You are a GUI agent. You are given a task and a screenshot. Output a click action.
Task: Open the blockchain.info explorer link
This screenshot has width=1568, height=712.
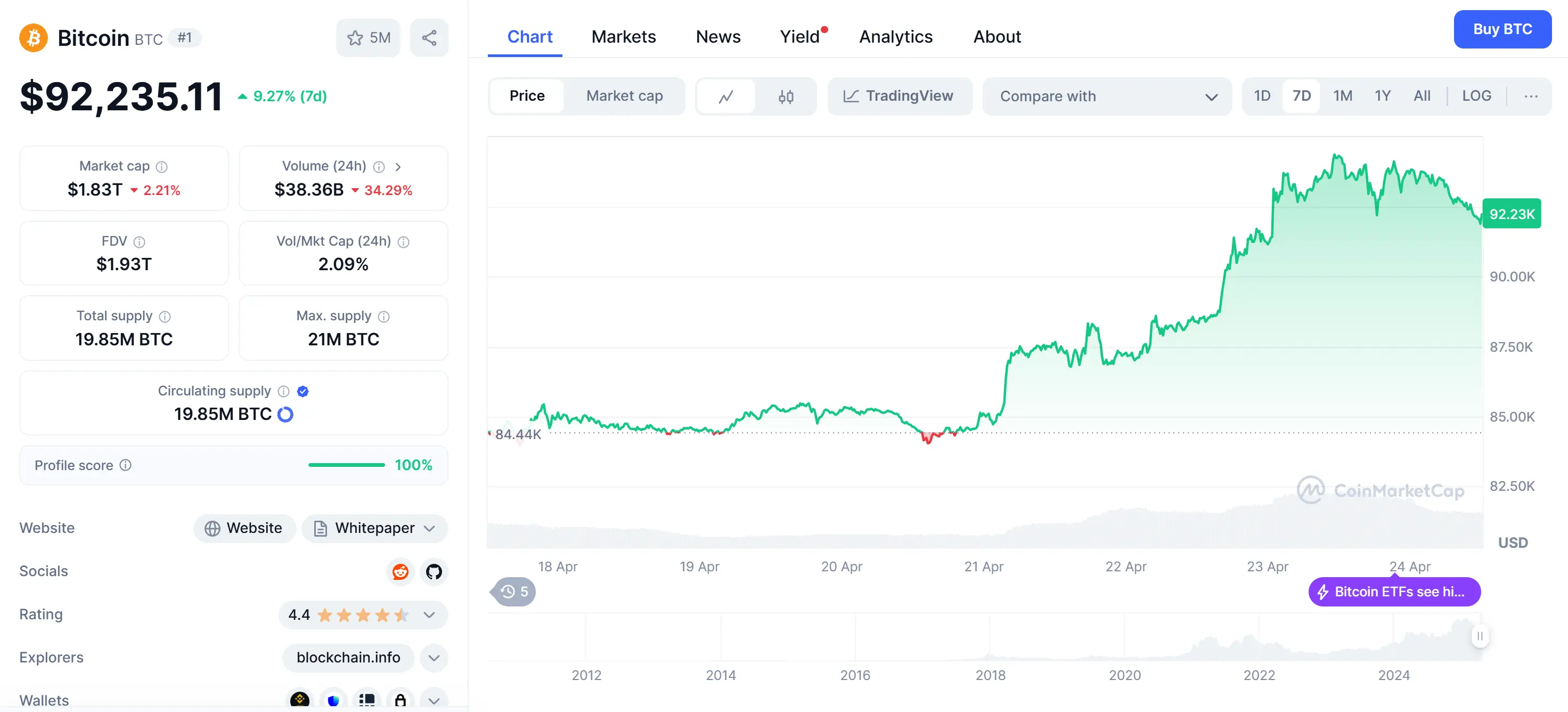click(348, 657)
